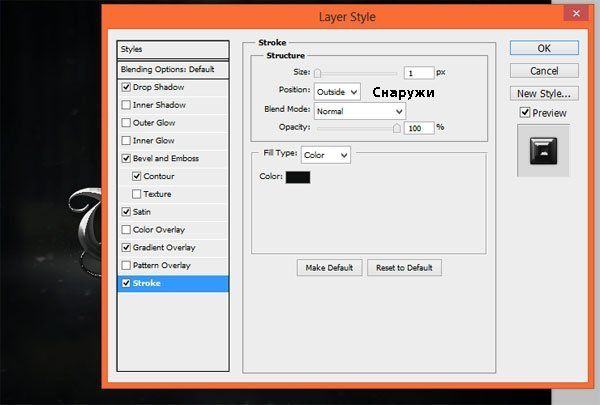
Task: Select the Contour label
Action: coord(159,176)
